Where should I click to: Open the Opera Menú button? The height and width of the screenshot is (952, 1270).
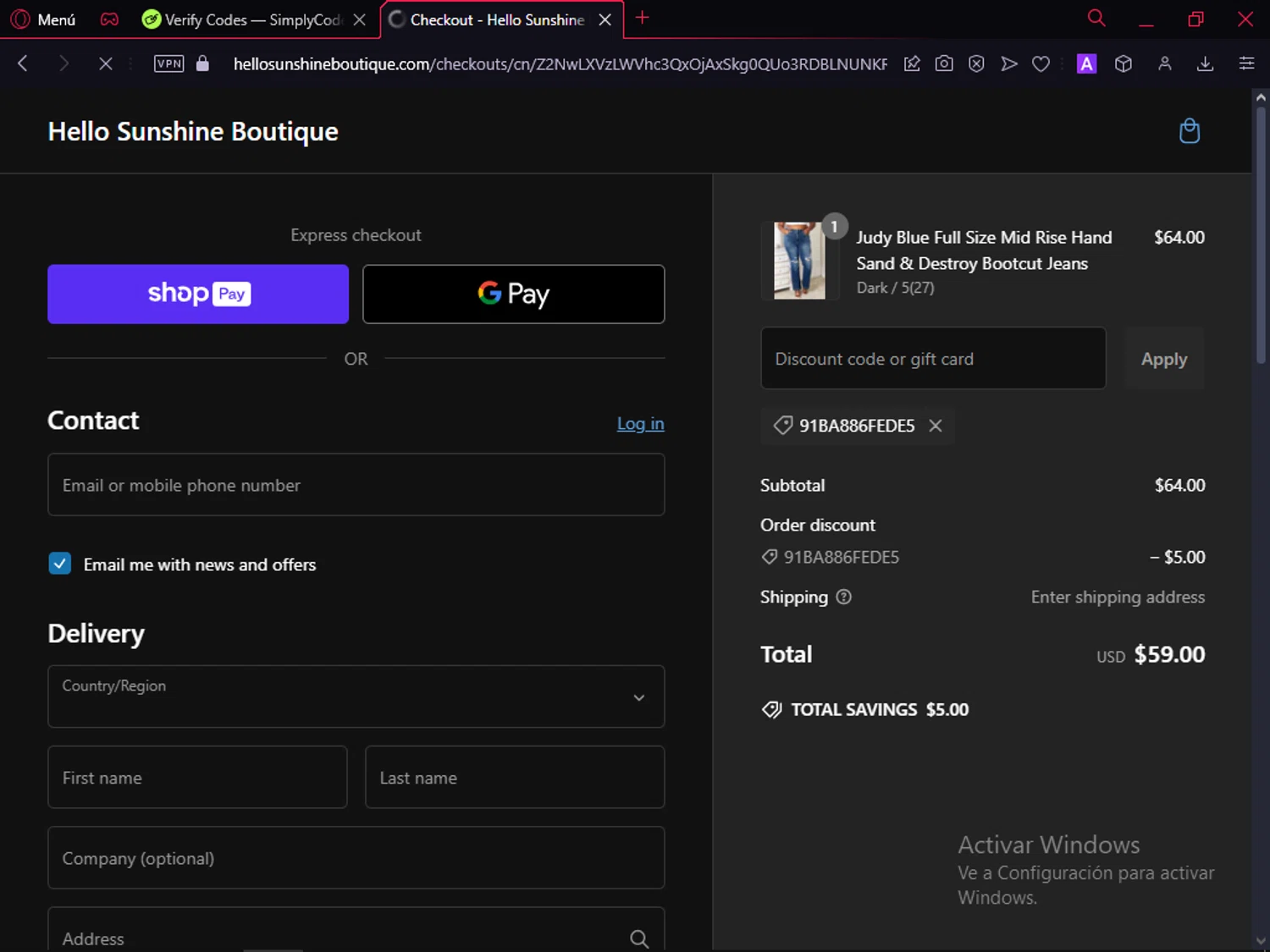click(x=44, y=19)
